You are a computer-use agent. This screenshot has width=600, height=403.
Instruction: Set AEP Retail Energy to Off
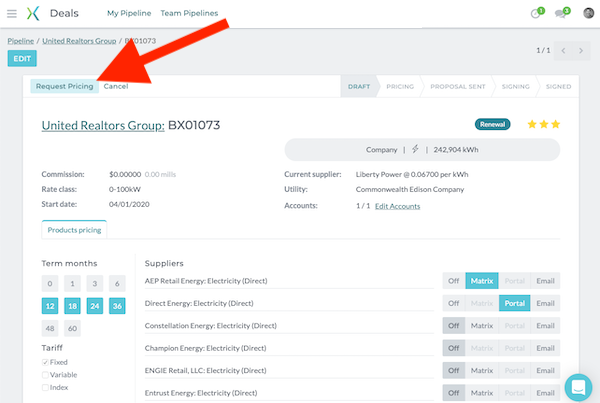454,281
